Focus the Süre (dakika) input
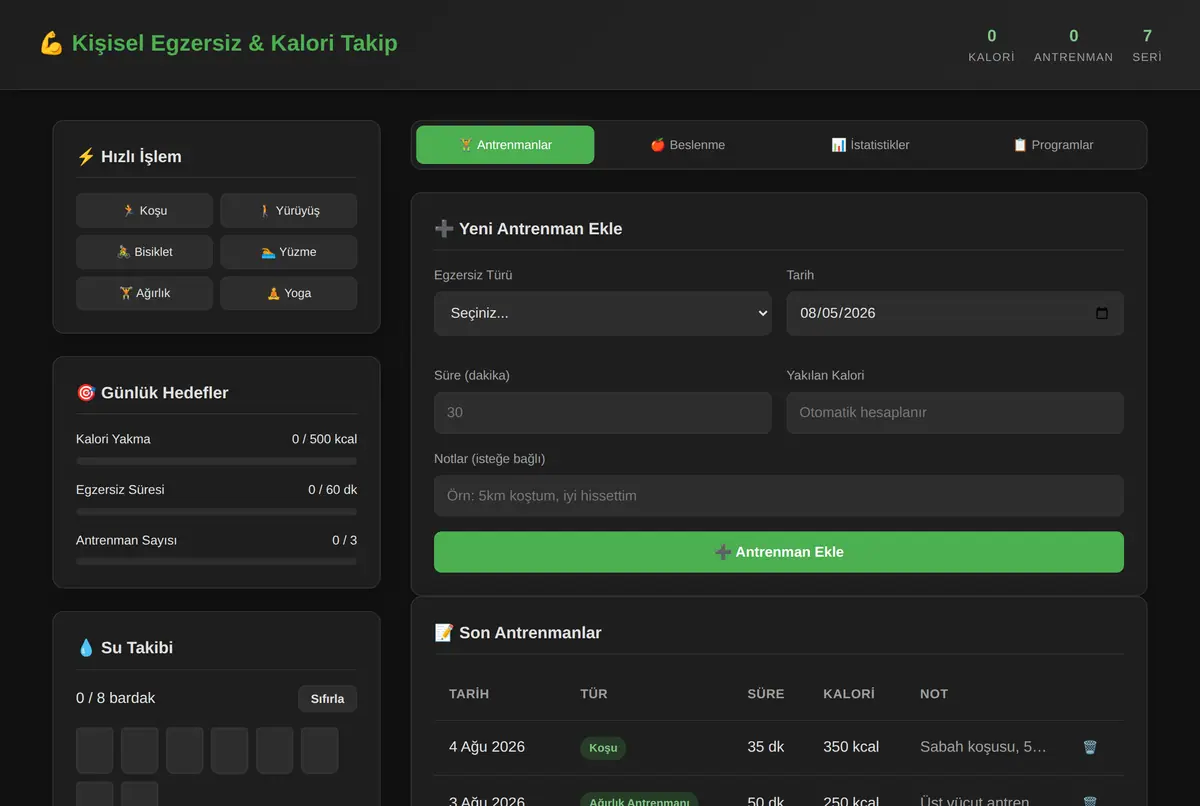Image resolution: width=1200 pixels, height=806 pixels. click(x=603, y=413)
